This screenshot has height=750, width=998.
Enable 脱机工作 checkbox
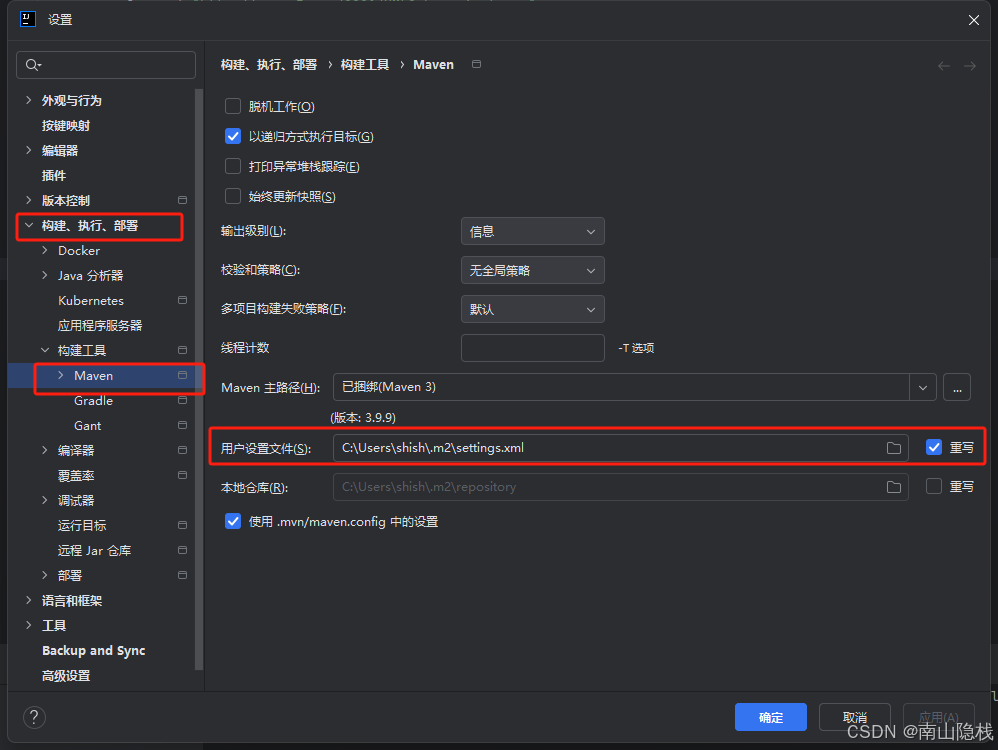pos(233,106)
